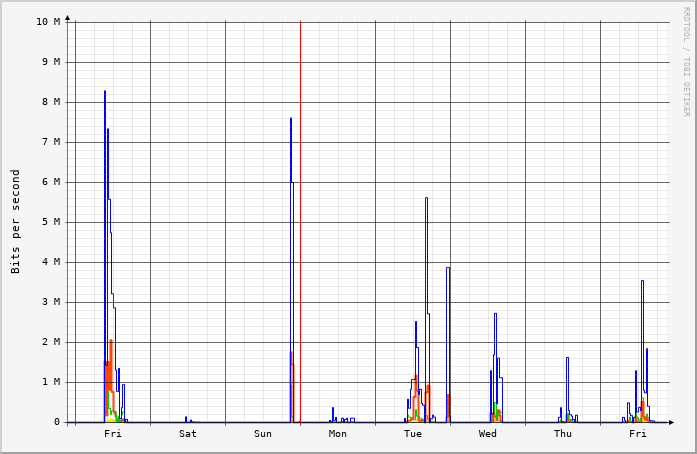Click the 6 M y-axis label
This screenshot has width=697, height=454.
[x=51, y=182]
